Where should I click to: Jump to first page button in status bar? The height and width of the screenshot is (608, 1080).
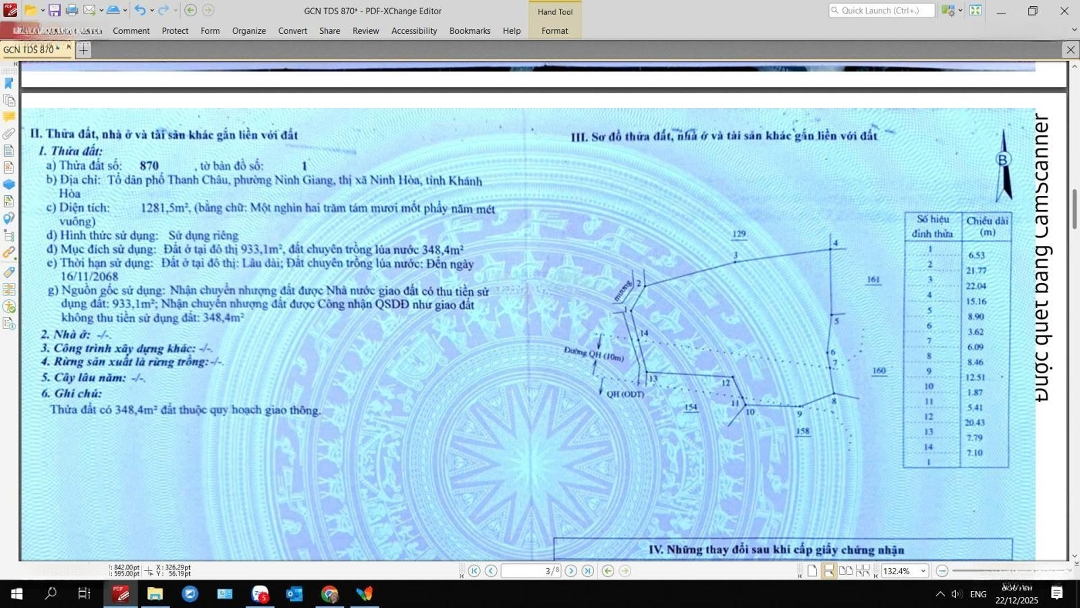tap(475, 571)
